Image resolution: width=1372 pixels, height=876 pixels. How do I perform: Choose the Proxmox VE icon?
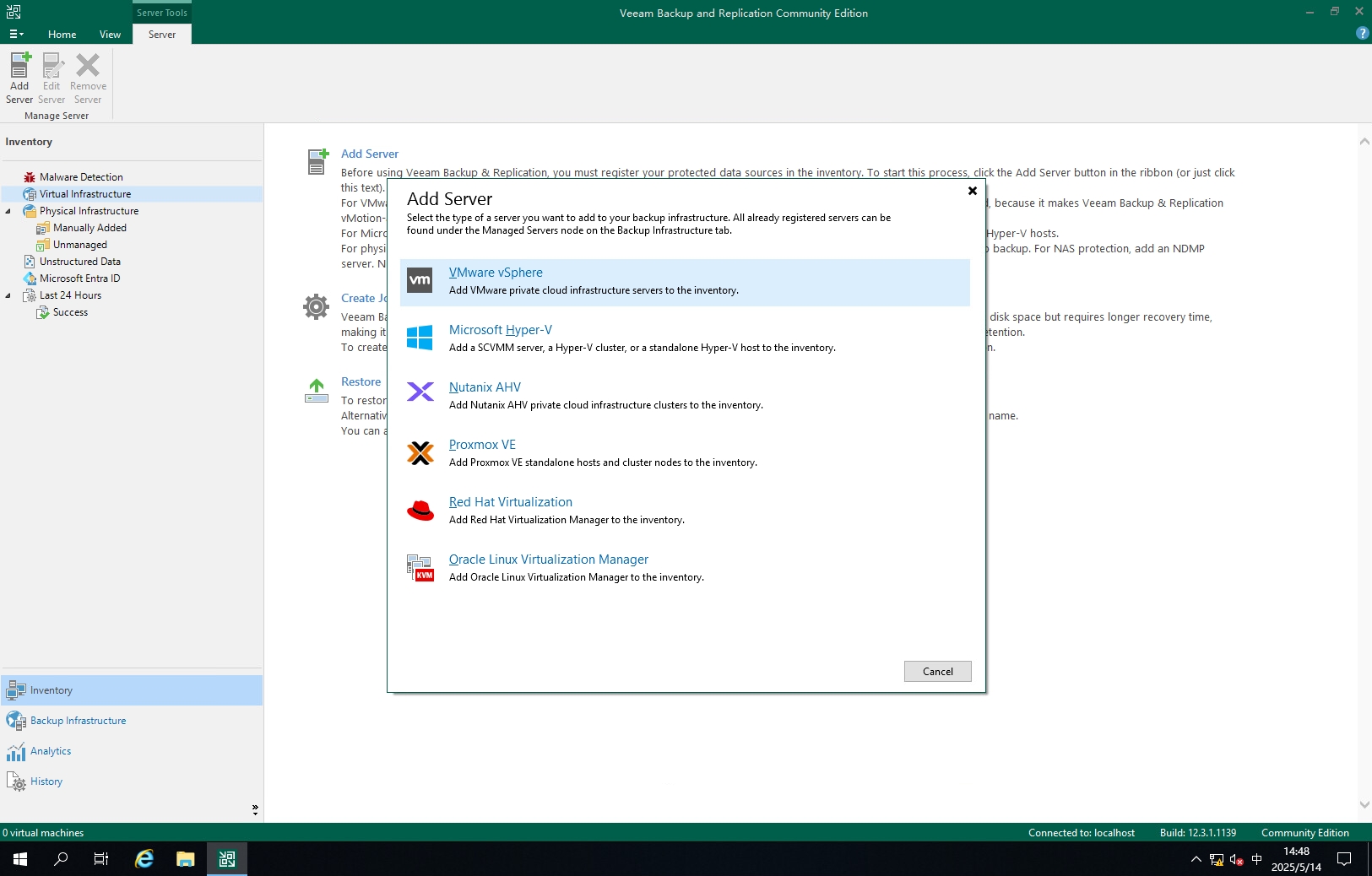pyautogui.click(x=420, y=453)
